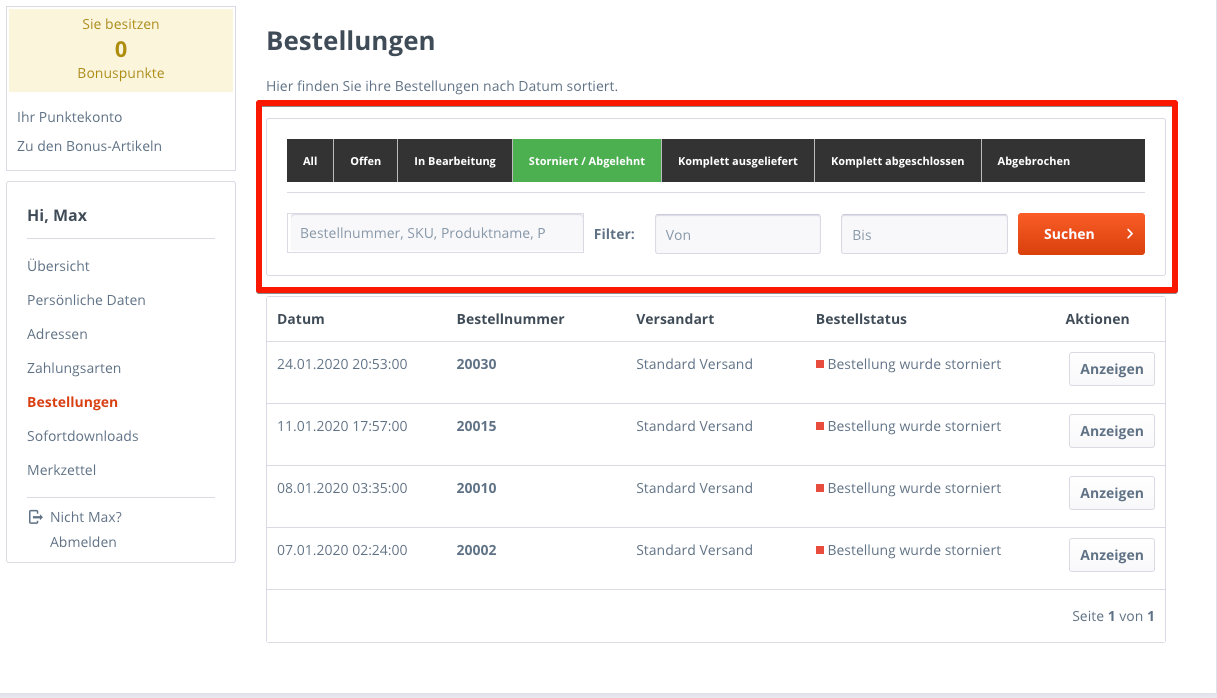This screenshot has width=1217, height=698.
Task: Select Komplett ausgeliefert filter tab
Action: point(738,160)
